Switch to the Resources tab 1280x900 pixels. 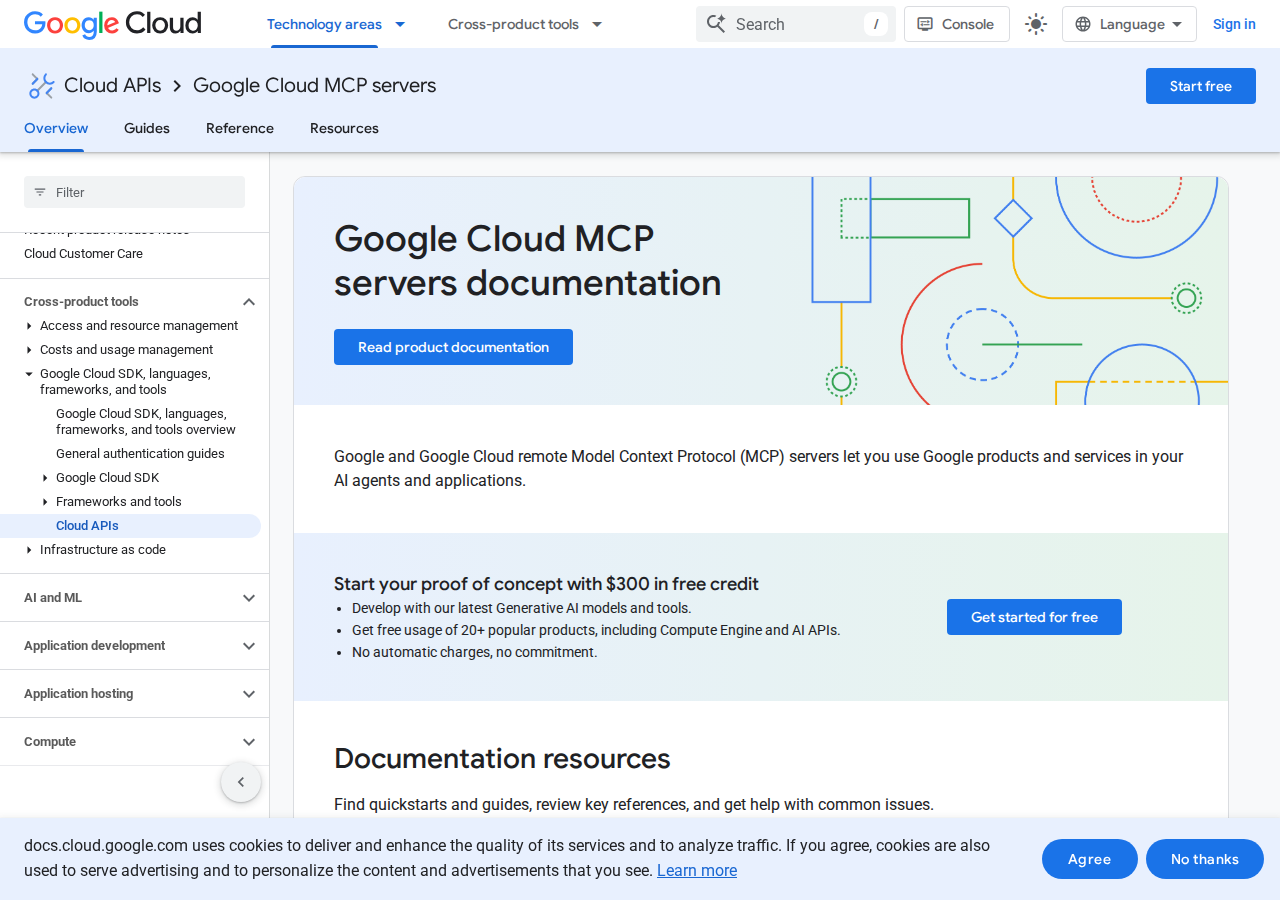[344, 128]
